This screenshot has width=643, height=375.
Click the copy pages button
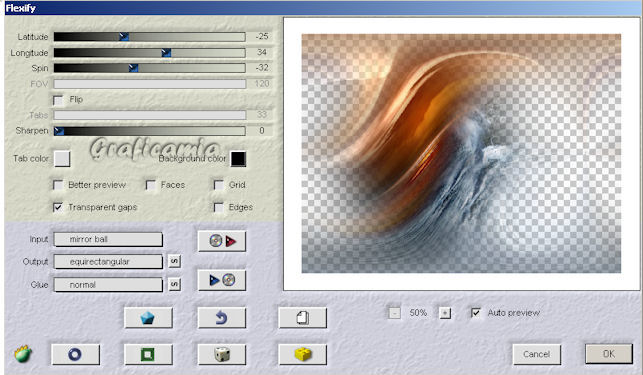click(x=303, y=318)
